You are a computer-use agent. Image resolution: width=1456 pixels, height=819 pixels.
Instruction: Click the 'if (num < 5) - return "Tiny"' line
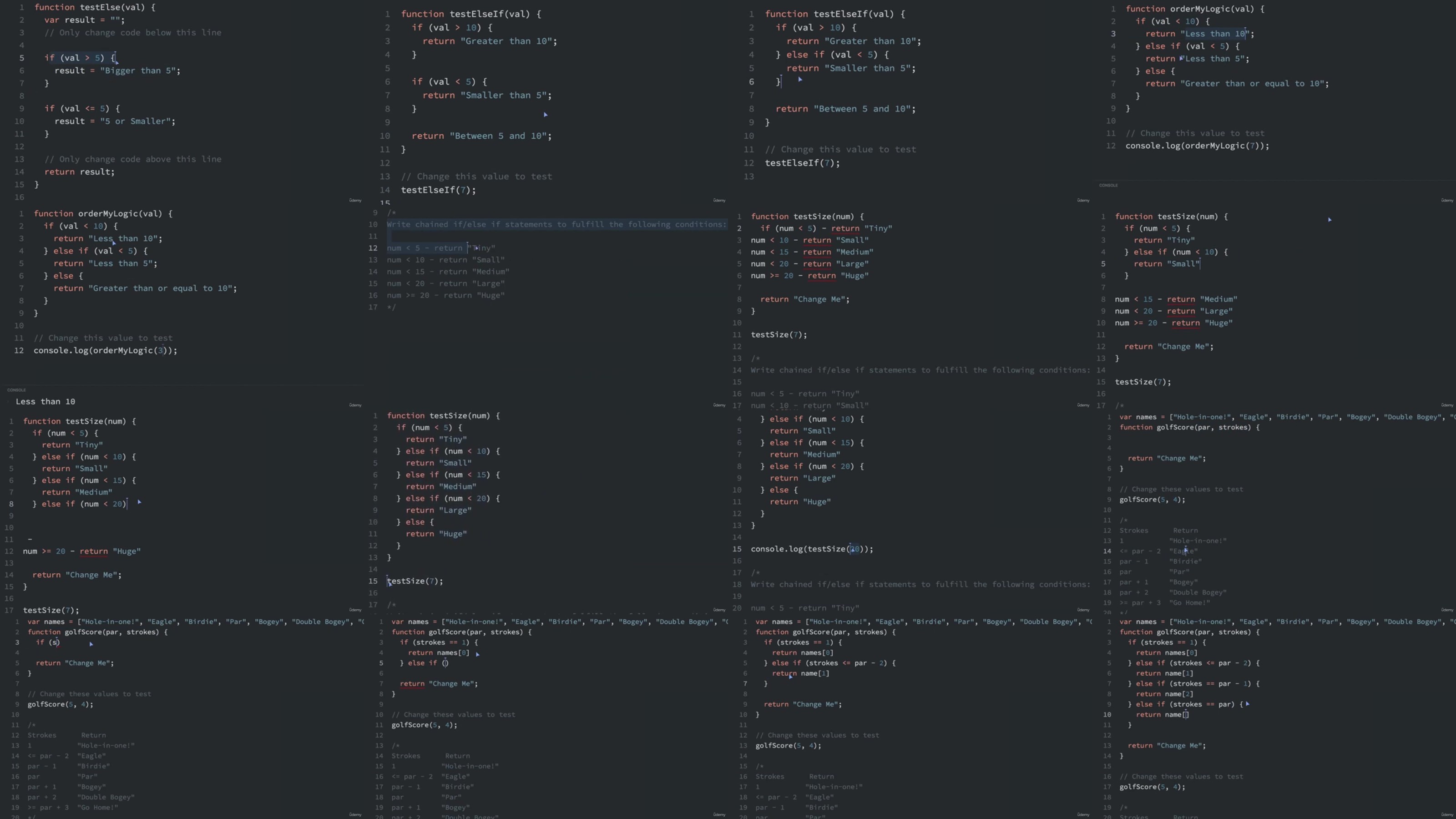pos(826,228)
